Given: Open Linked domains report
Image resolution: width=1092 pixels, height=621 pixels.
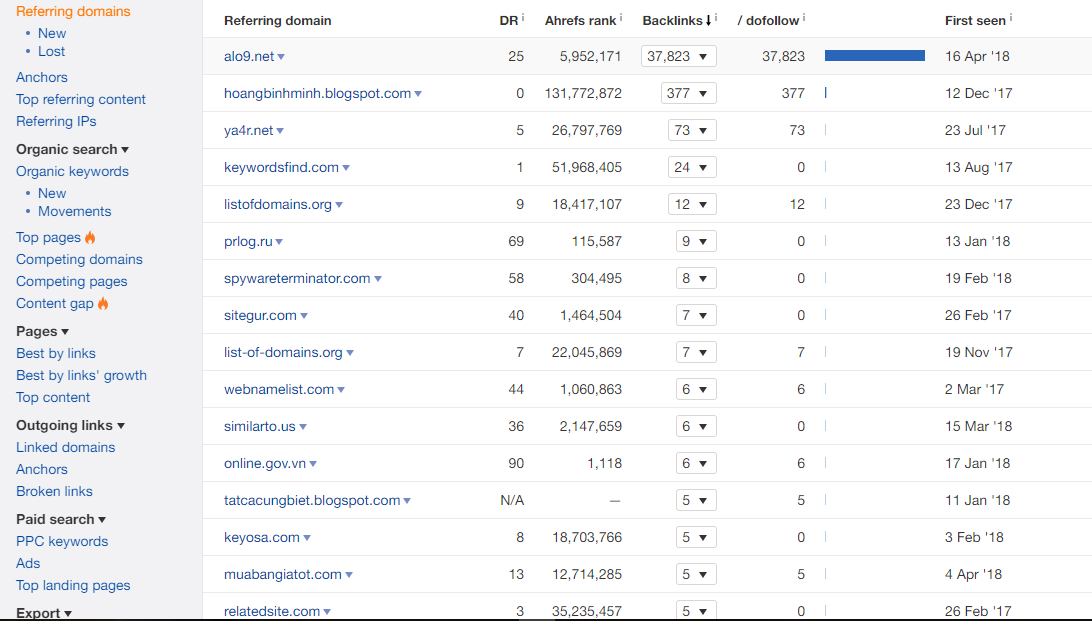Looking at the screenshot, I should pyautogui.click(x=65, y=447).
